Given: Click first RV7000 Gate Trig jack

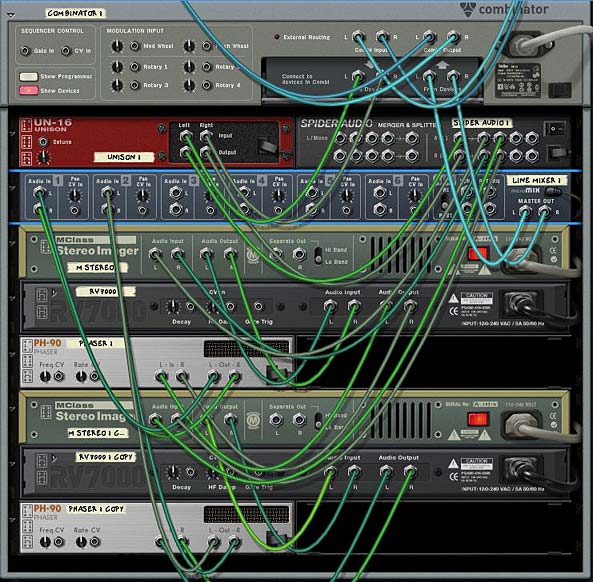Looking at the screenshot, I should 258,306.
